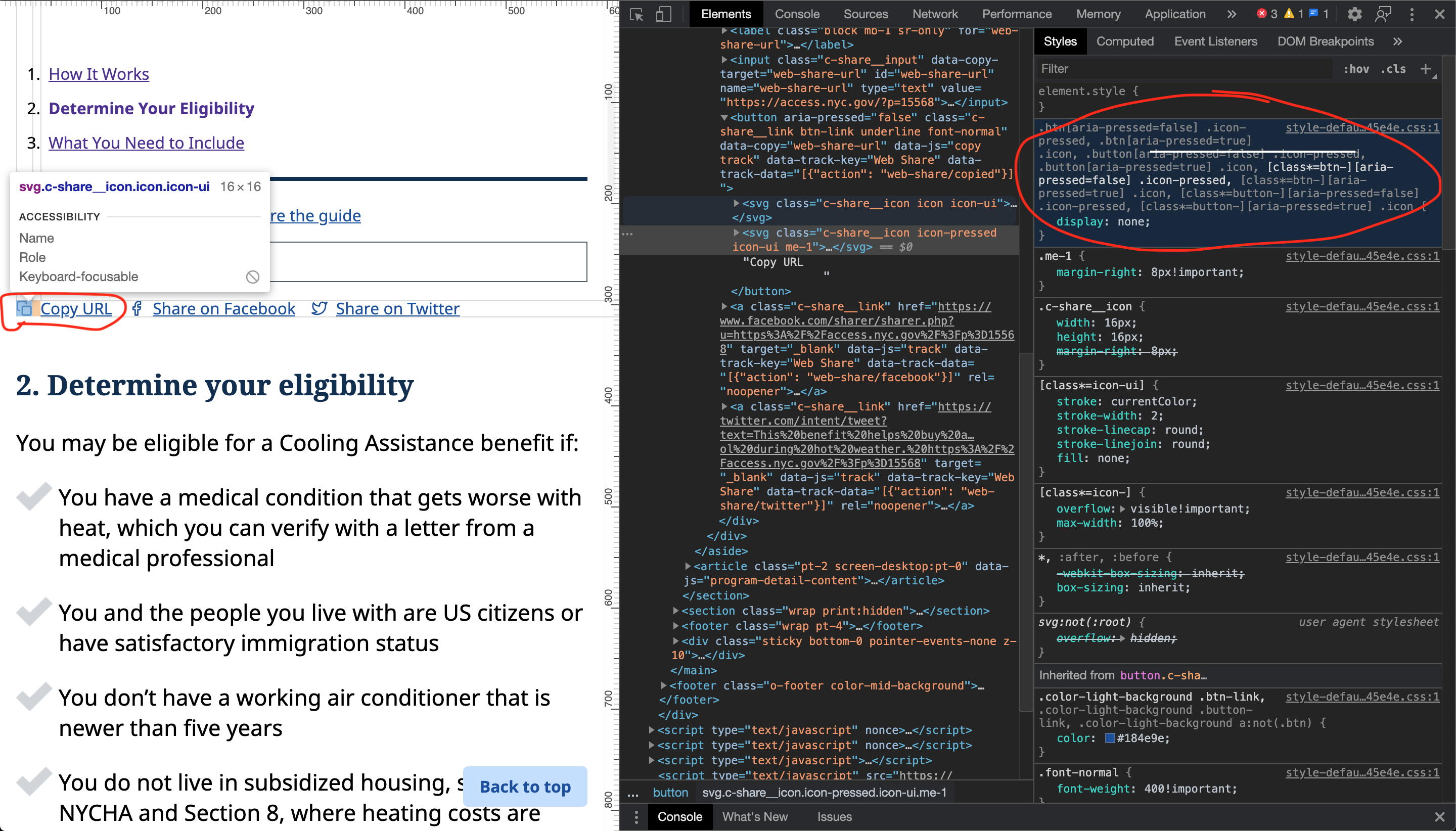Close the DevTools panel
Viewport: 1456px width, 831px height.
(x=1439, y=14)
